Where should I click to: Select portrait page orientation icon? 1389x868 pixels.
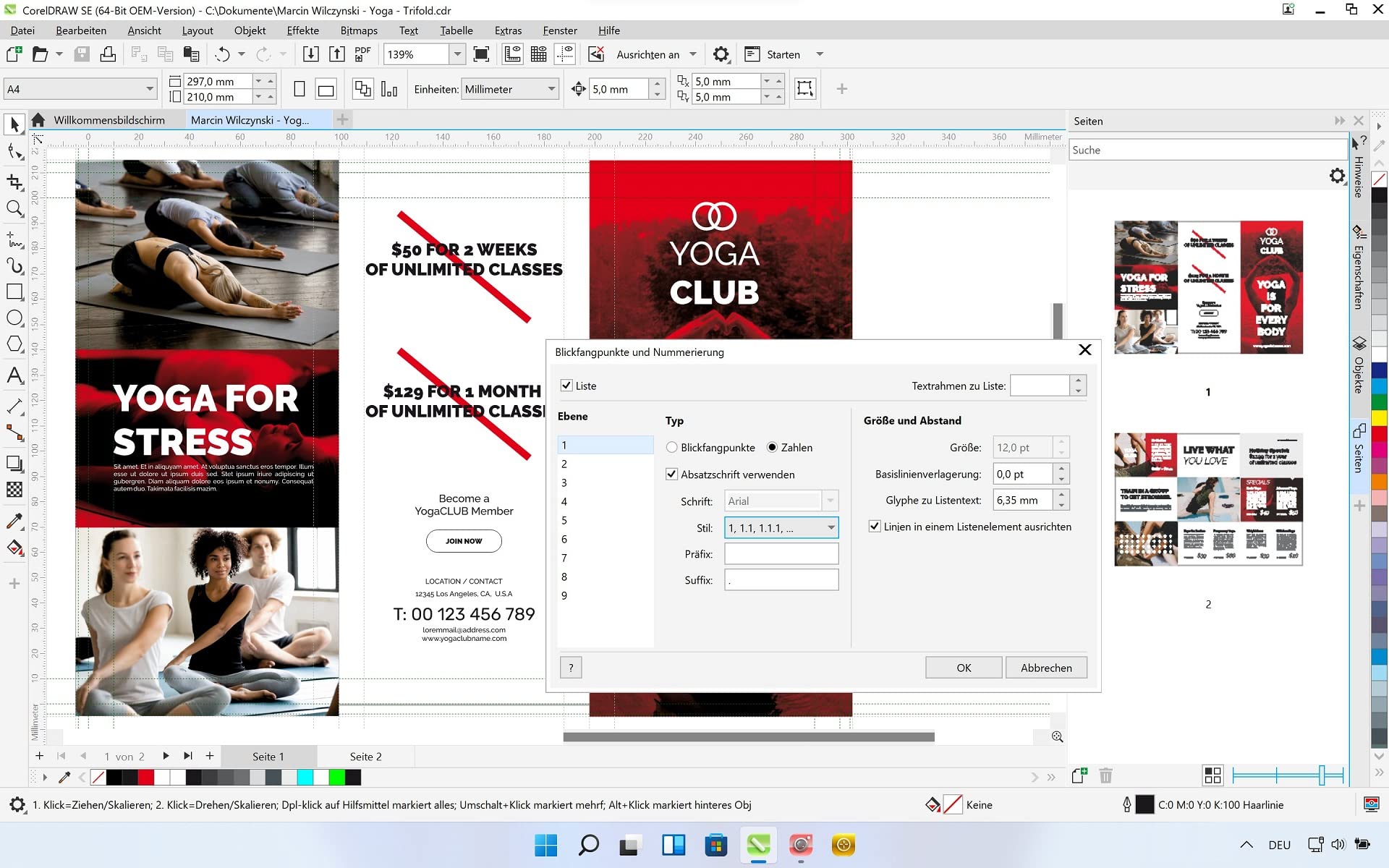pyautogui.click(x=300, y=89)
